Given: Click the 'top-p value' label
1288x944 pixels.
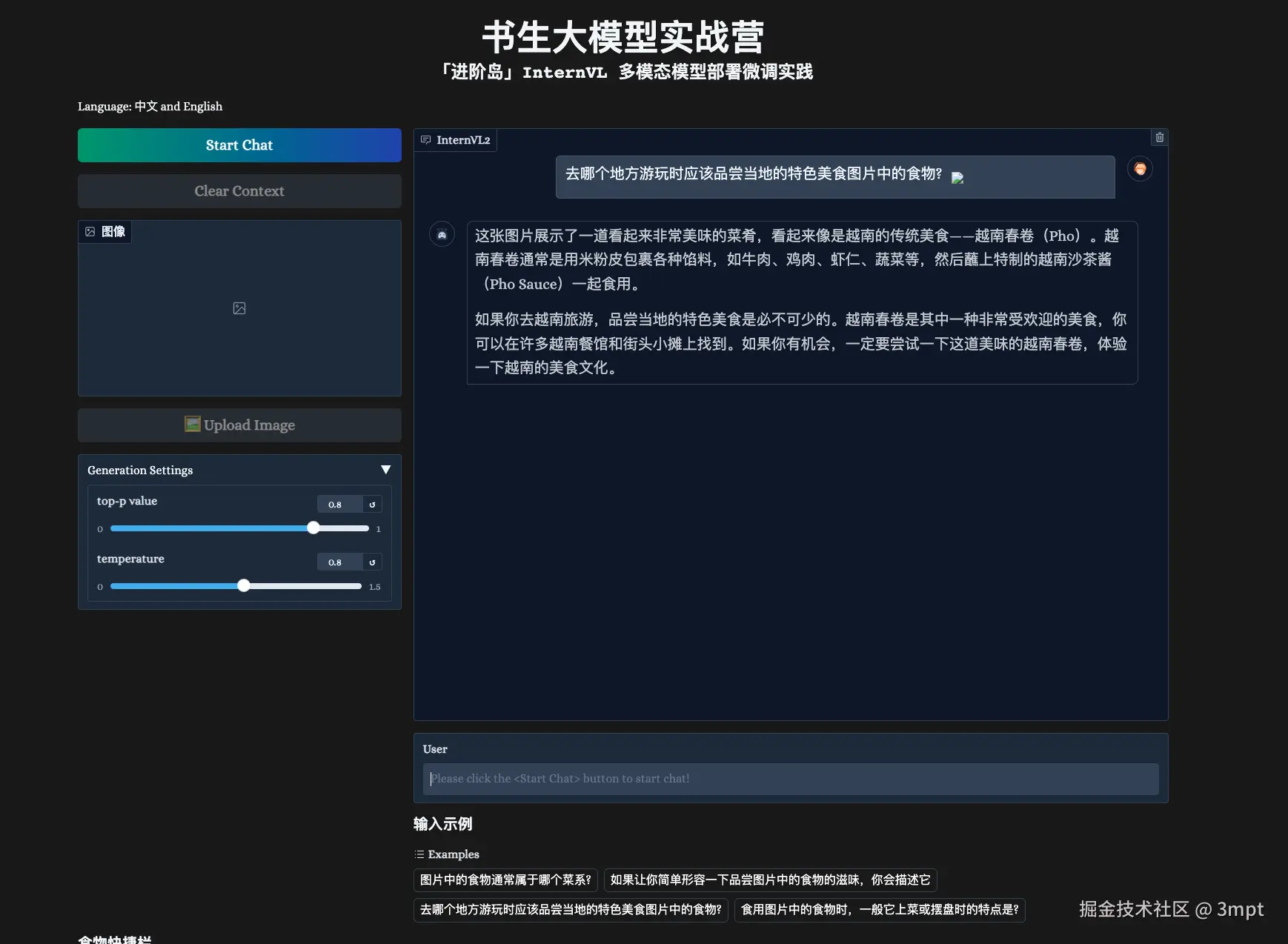Looking at the screenshot, I should tap(127, 501).
